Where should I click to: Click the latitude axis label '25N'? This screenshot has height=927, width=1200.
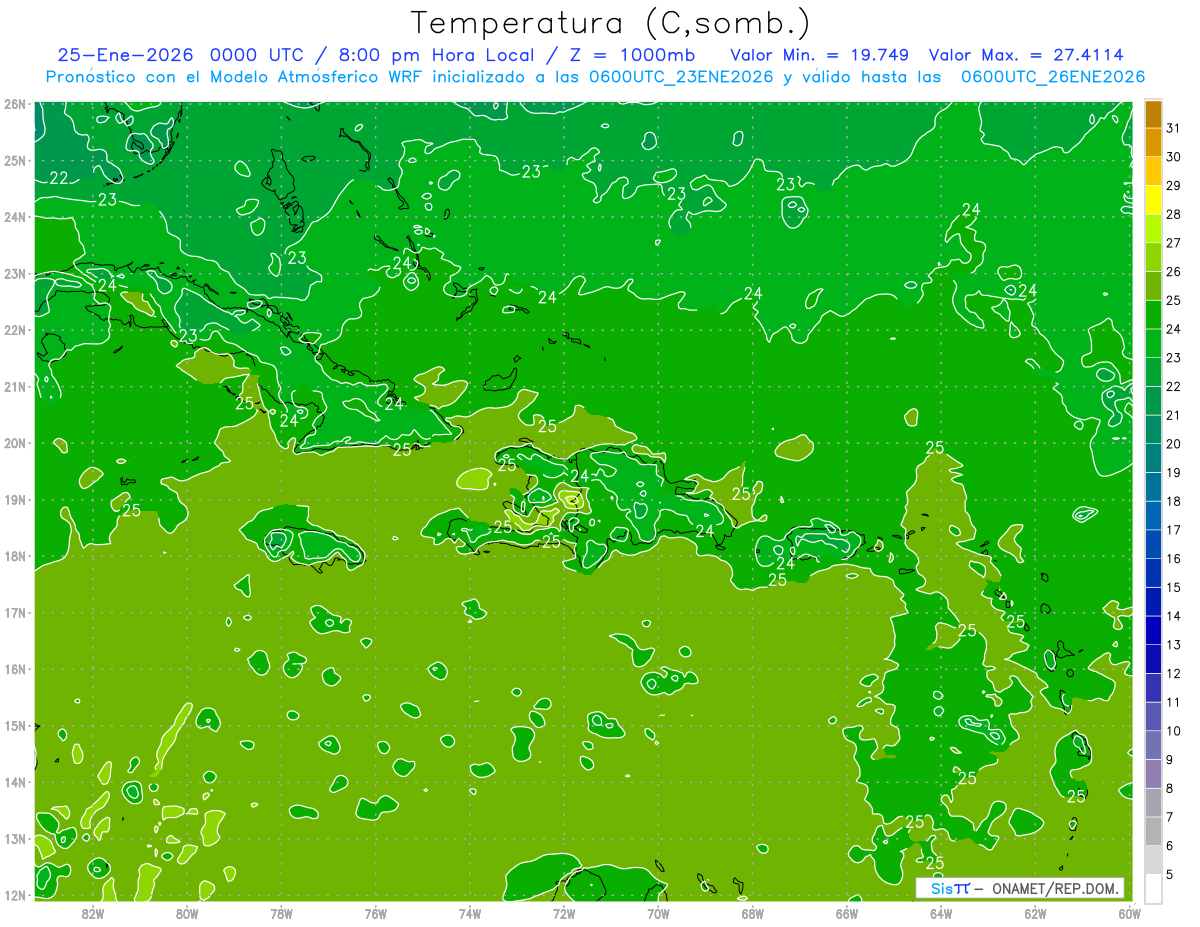(15, 160)
